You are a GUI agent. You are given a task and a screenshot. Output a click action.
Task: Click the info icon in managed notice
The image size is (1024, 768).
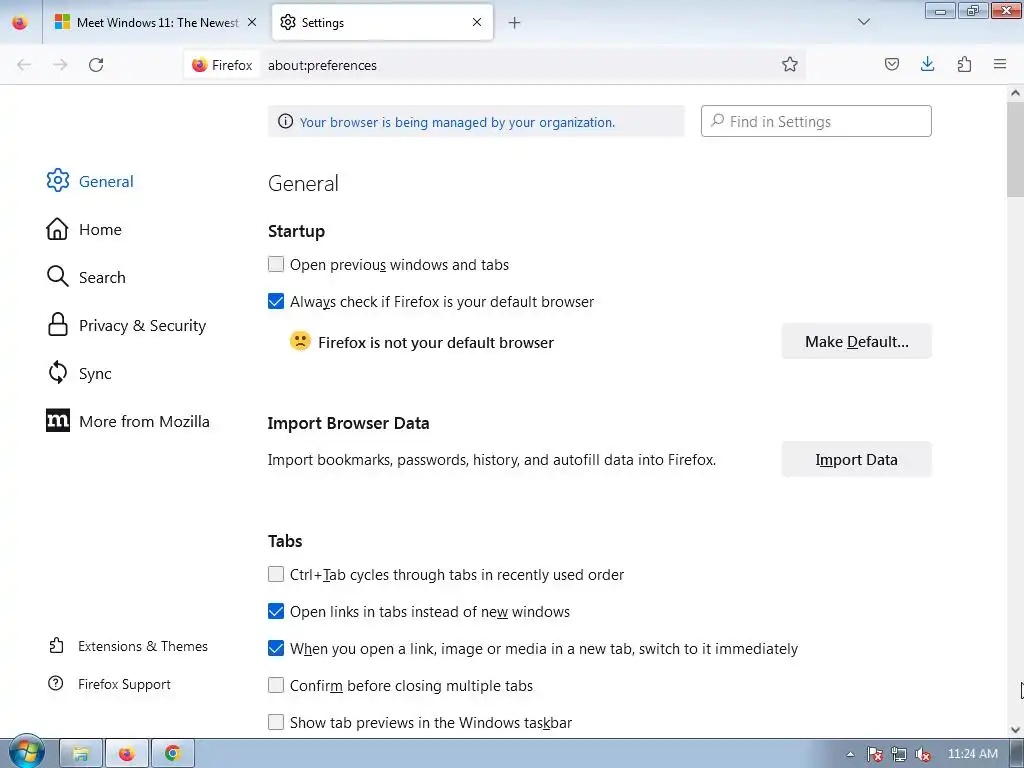coord(285,121)
